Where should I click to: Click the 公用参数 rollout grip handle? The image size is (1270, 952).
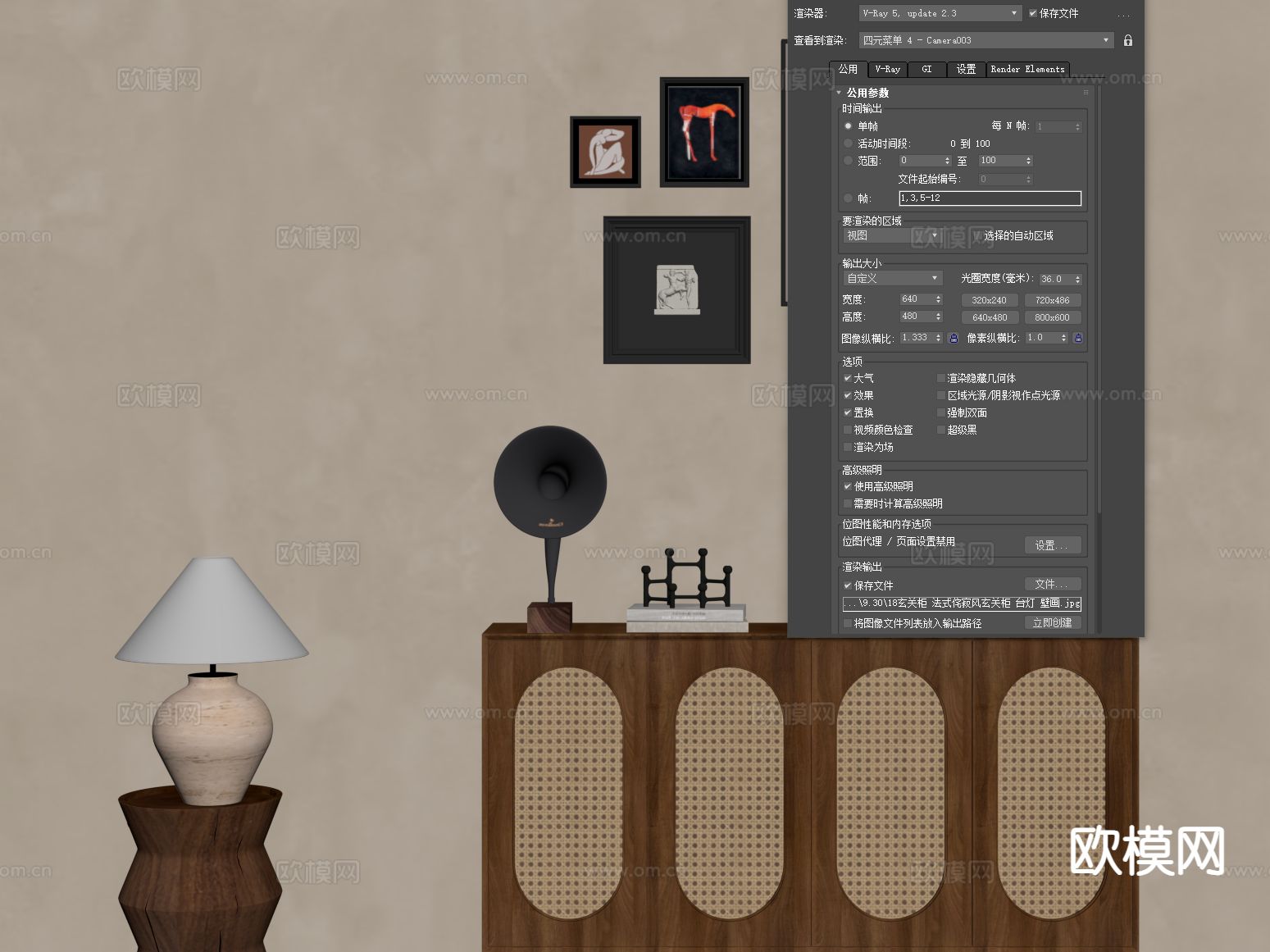1086,93
